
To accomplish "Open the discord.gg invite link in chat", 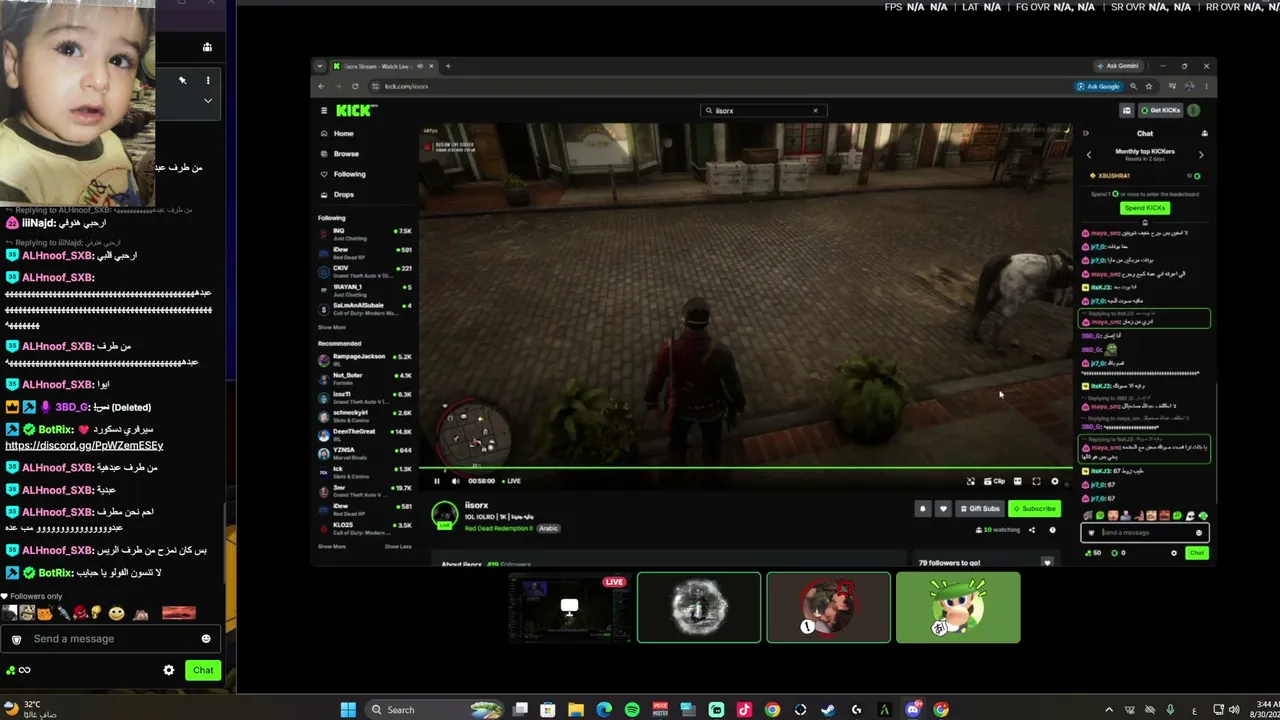I will pos(84,445).
